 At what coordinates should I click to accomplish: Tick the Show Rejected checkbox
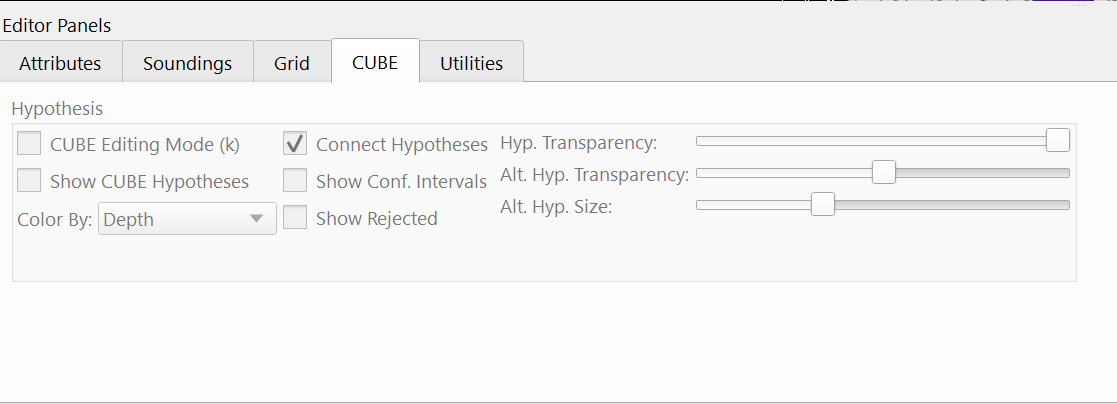pyautogui.click(x=295, y=218)
